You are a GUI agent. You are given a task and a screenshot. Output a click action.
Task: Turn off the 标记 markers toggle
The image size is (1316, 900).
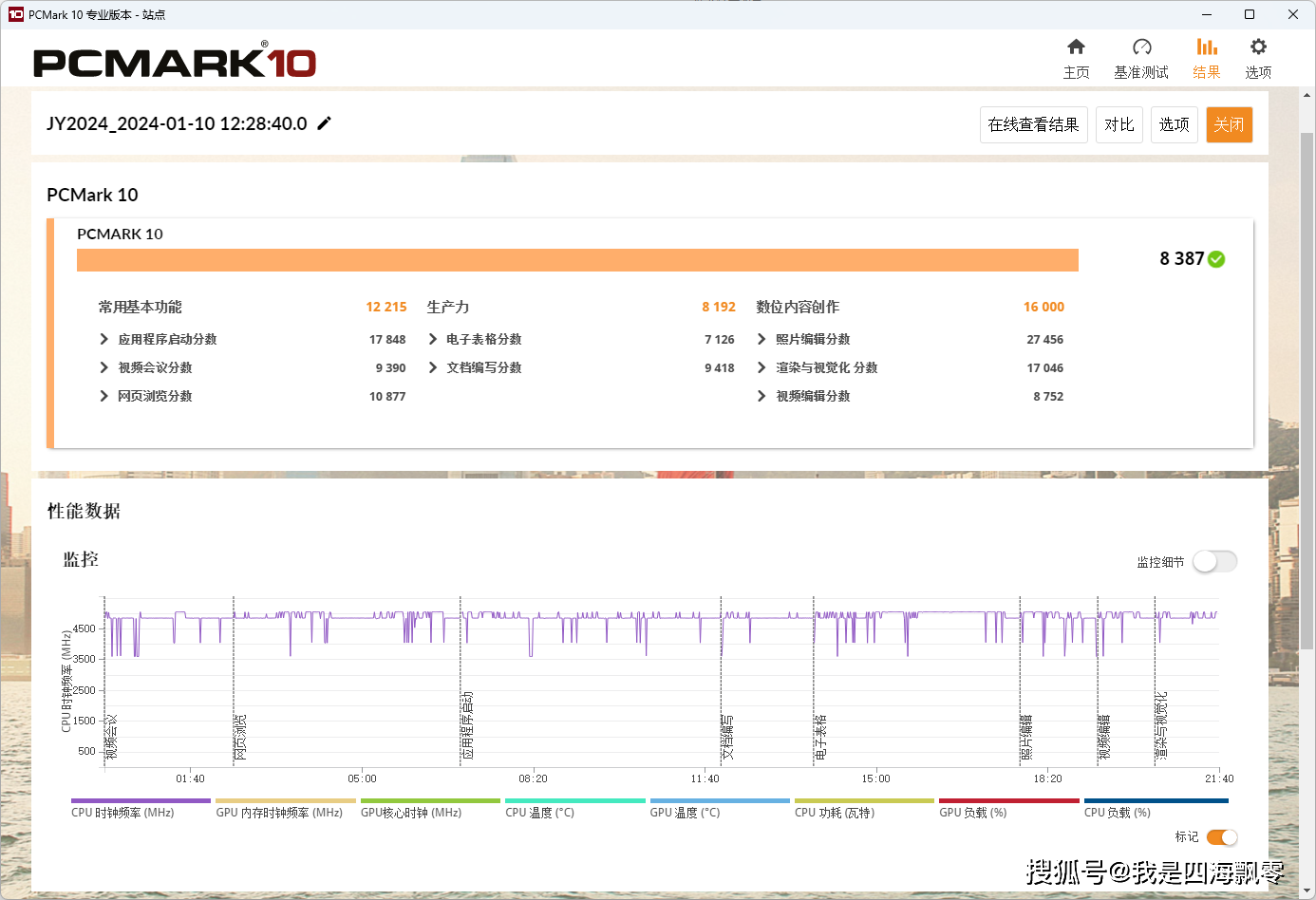click(1222, 837)
